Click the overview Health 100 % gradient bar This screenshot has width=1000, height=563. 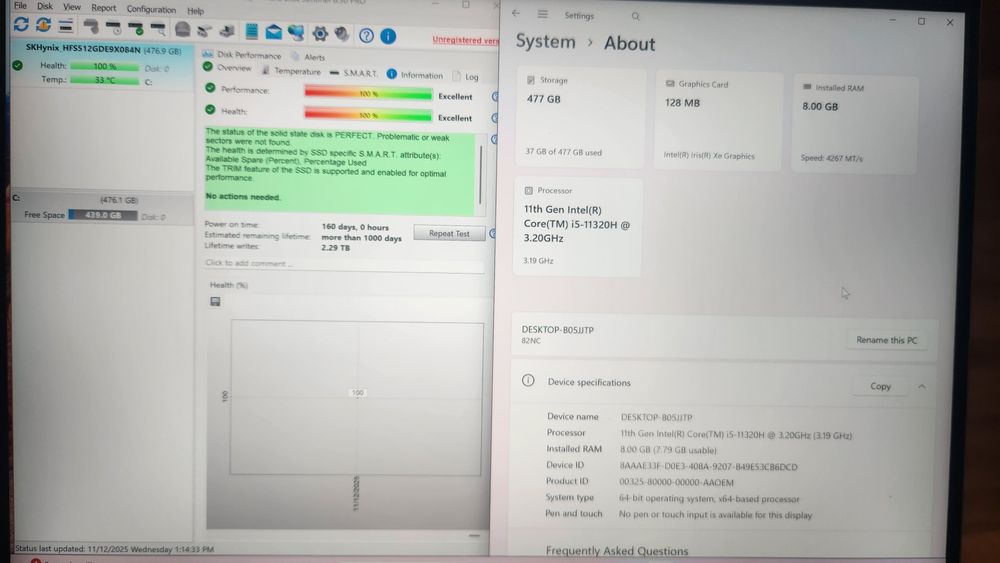click(x=368, y=115)
